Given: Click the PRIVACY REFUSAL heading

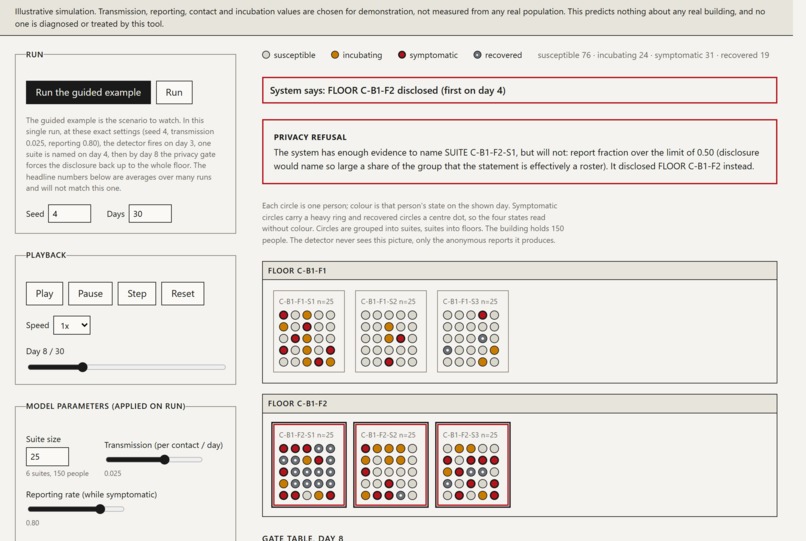Looking at the screenshot, I should (310, 137).
